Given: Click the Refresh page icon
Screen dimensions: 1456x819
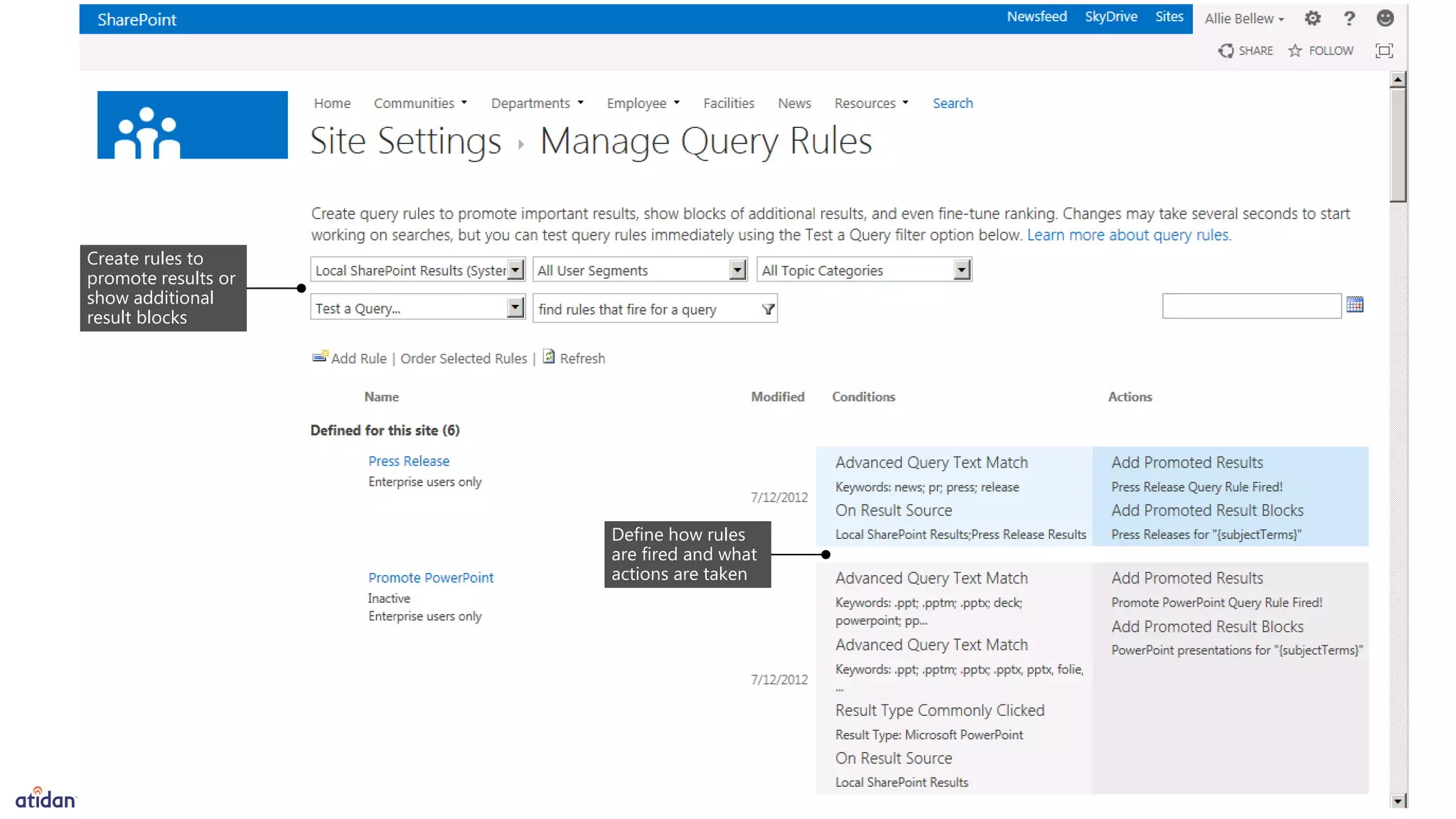Looking at the screenshot, I should tap(549, 356).
